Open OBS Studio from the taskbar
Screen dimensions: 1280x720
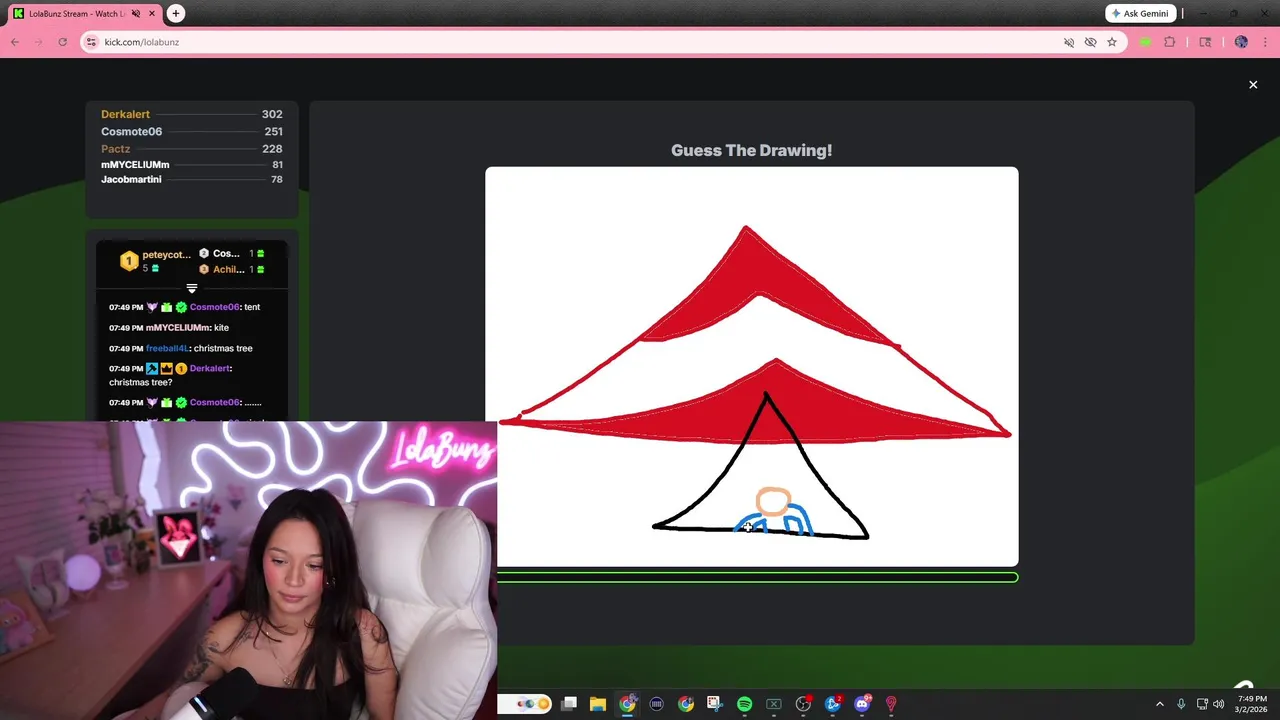[803, 704]
